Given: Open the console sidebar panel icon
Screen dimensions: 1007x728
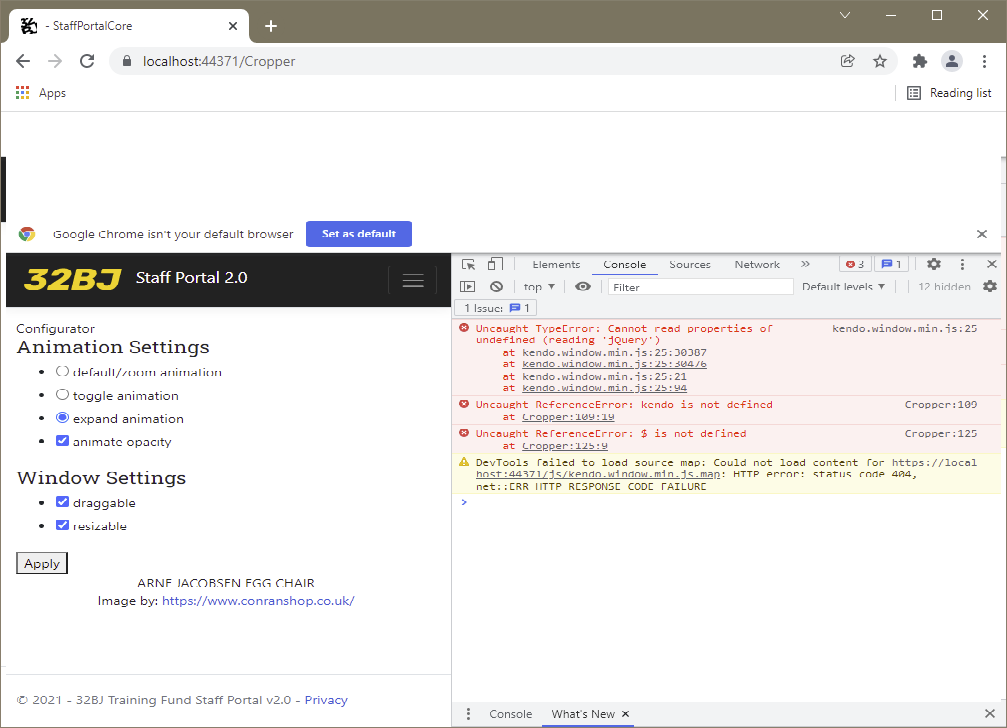Looking at the screenshot, I should 467,287.
